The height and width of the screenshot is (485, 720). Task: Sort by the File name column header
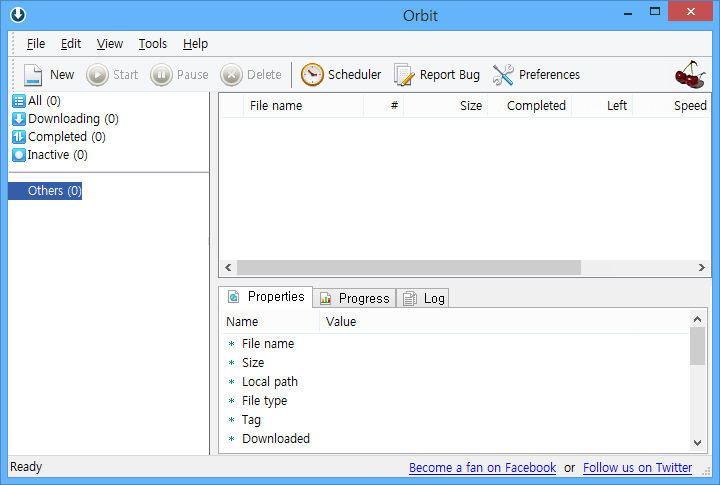pos(303,106)
